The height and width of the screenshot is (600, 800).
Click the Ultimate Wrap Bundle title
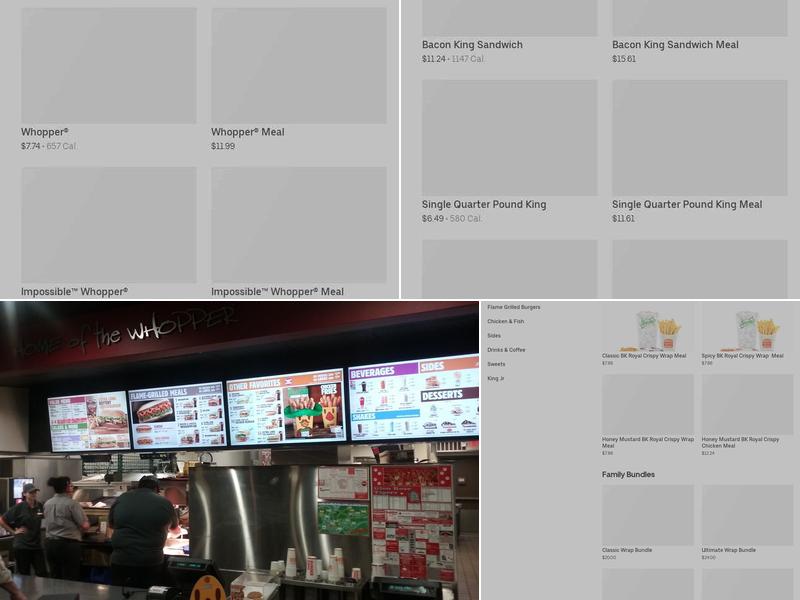[x=729, y=550]
